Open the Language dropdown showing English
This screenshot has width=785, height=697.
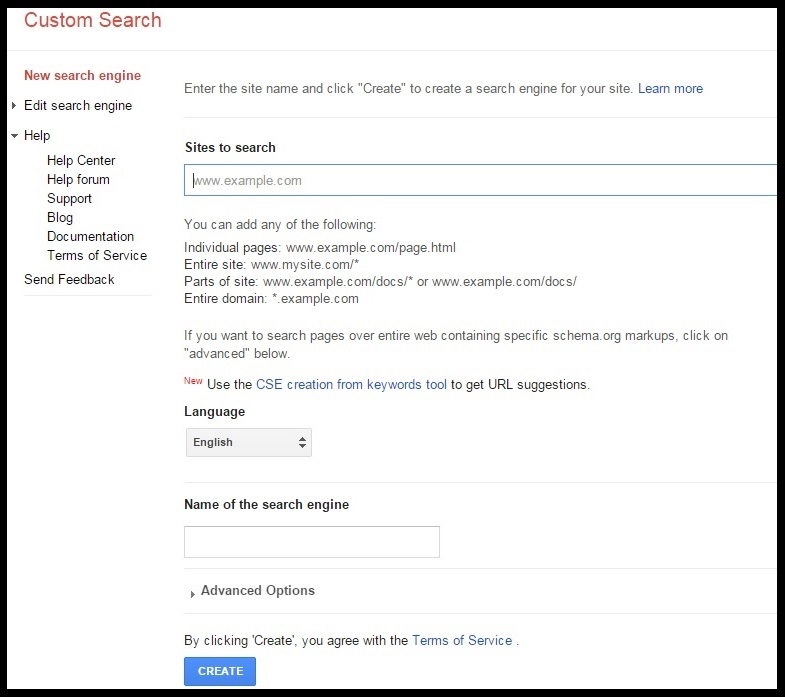click(249, 442)
